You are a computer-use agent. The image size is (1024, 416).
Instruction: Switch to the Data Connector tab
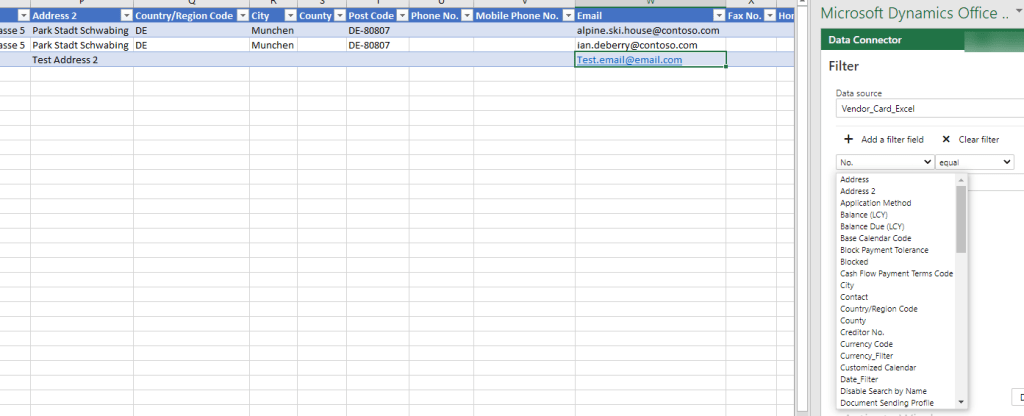[x=865, y=40]
